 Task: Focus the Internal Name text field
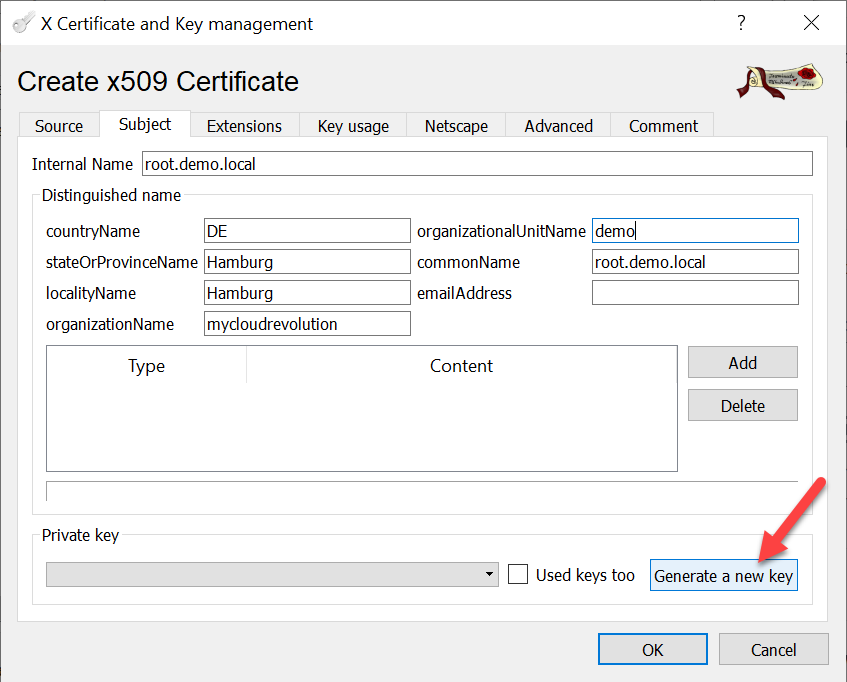[476, 164]
